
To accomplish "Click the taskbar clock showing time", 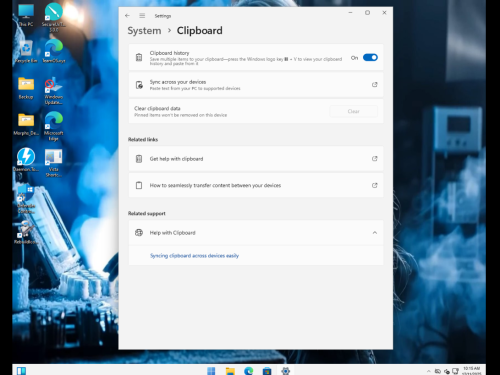I will [x=471, y=371].
